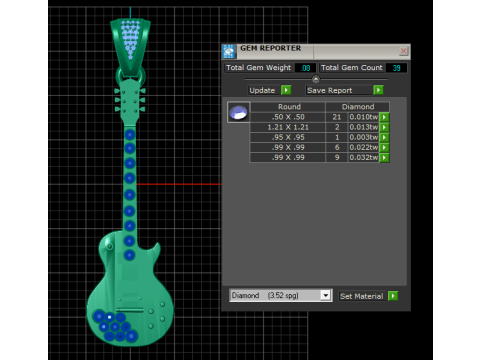
Task: Select the white-highlighted gem on guitar body
Action: point(109,317)
